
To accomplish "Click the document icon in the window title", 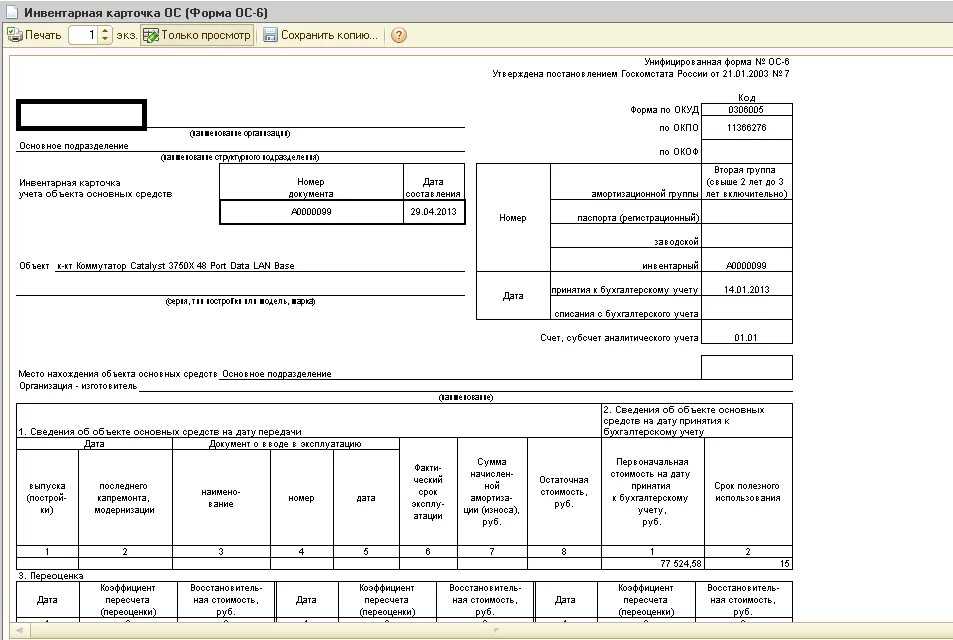I will 12,12.
